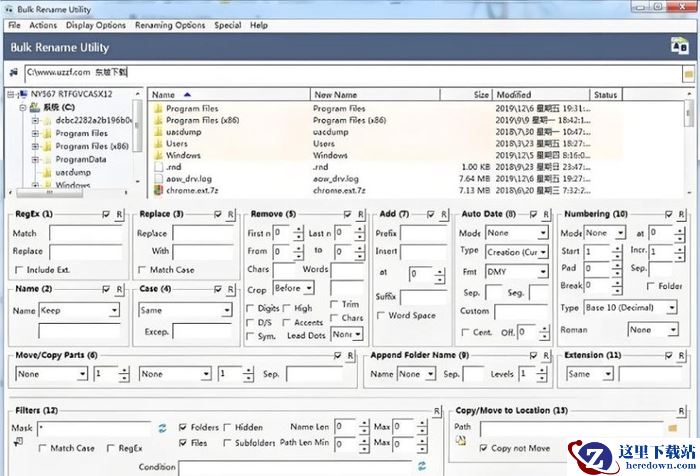Reset Remove (5) via R button
The width and height of the screenshot is (700, 476).
point(361,214)
